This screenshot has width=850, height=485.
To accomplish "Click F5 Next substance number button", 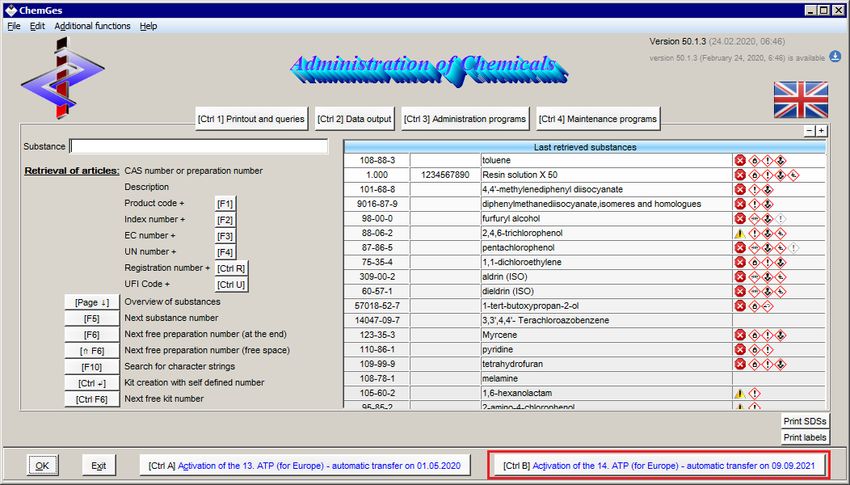I will 92,319.
